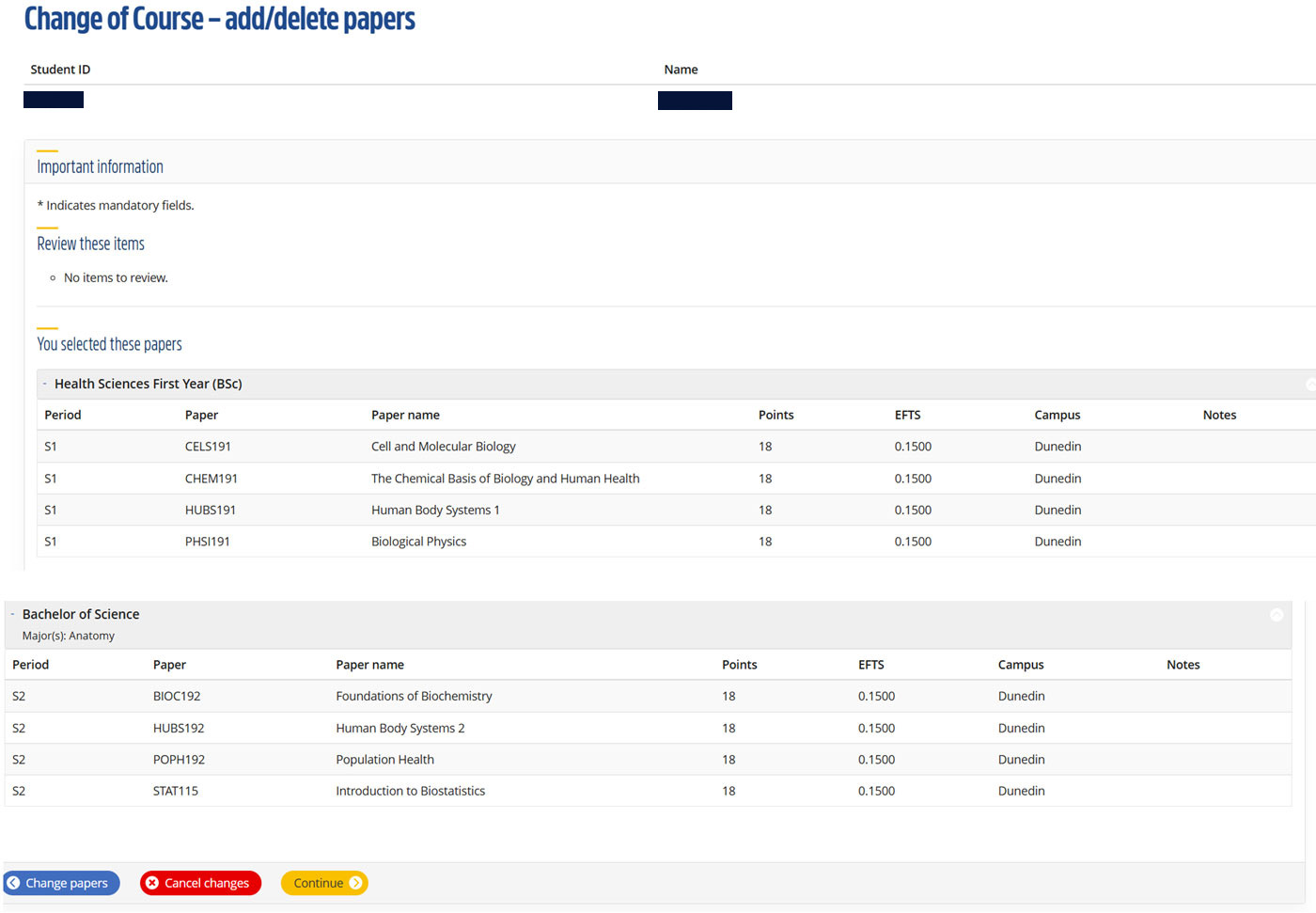The width and height of the screenshot is (1316, 913).
Task: Select the POPH192 paper code
Action: click(x=179, y=760)
